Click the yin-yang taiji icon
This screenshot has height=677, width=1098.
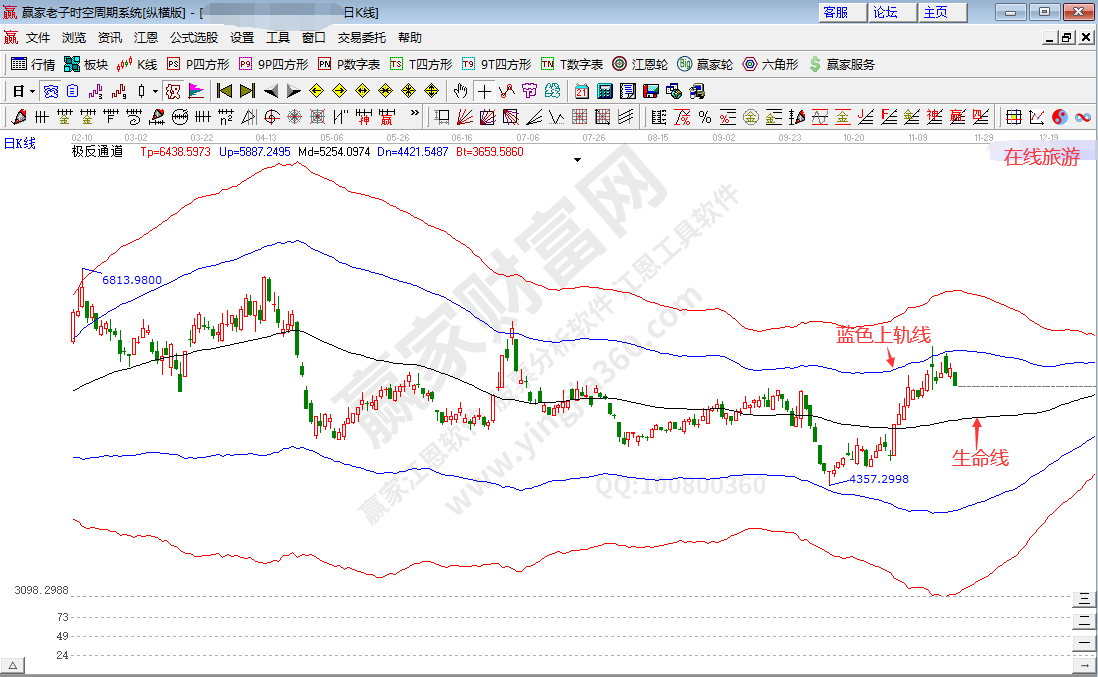(1060, 117)
